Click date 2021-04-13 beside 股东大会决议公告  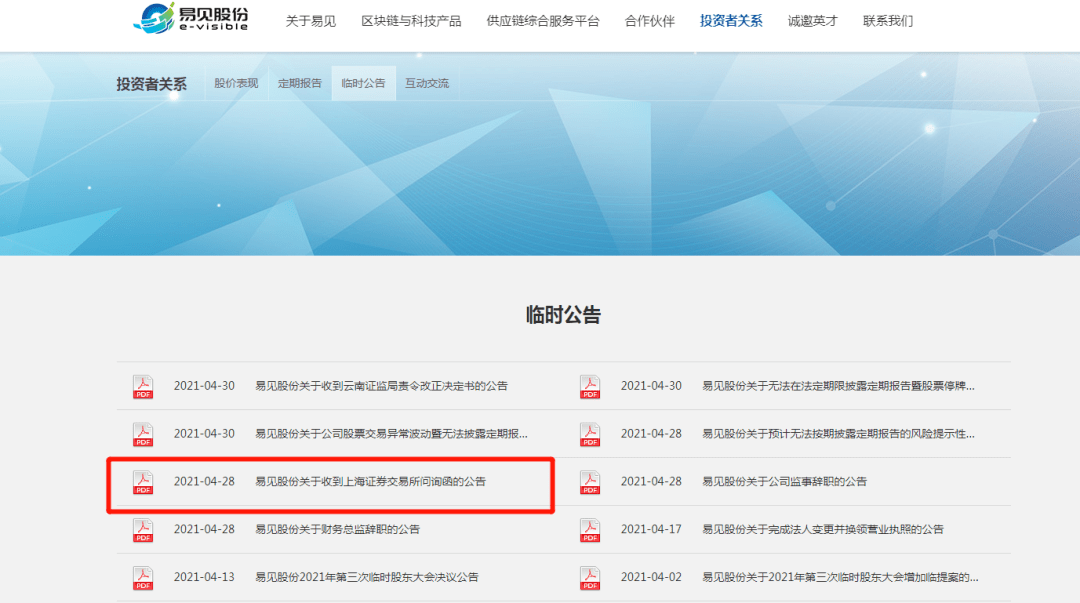tap(204, 577)
